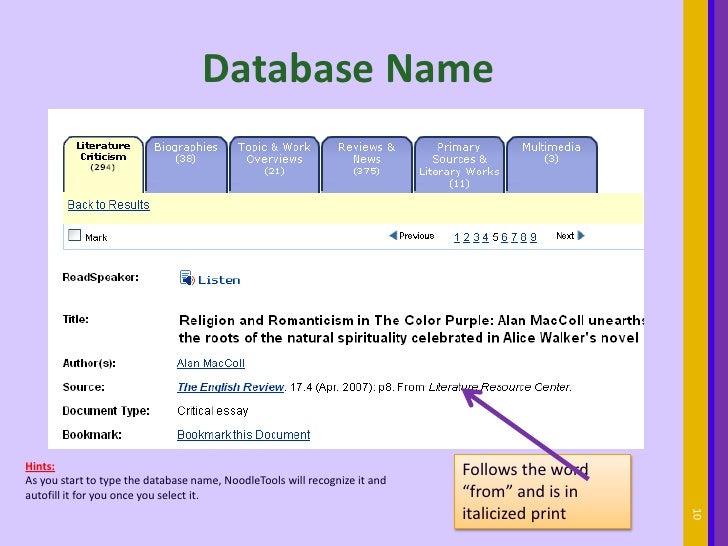Go to result page 7

tap(514, 237)
